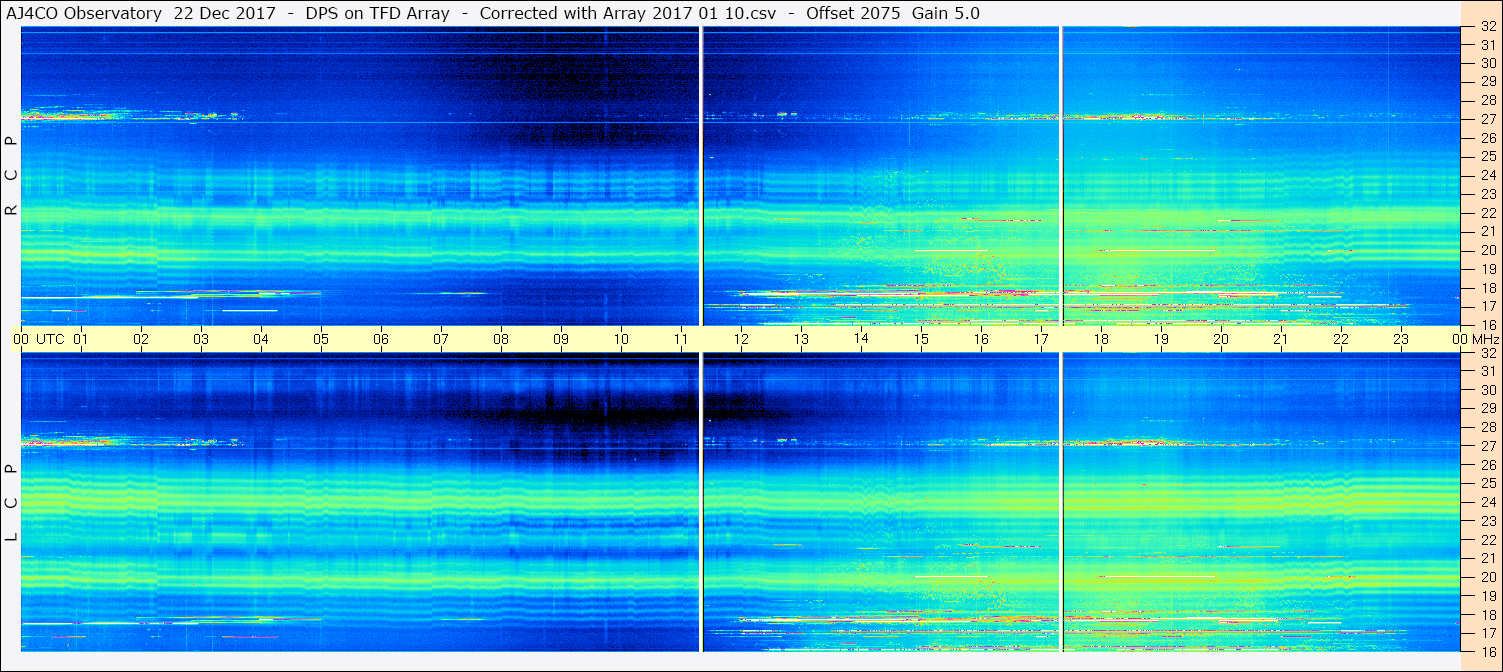This screenshot has height=672, width=1503.
Task: Click the 10 hour tick label
Action: (x=621, y=339)
